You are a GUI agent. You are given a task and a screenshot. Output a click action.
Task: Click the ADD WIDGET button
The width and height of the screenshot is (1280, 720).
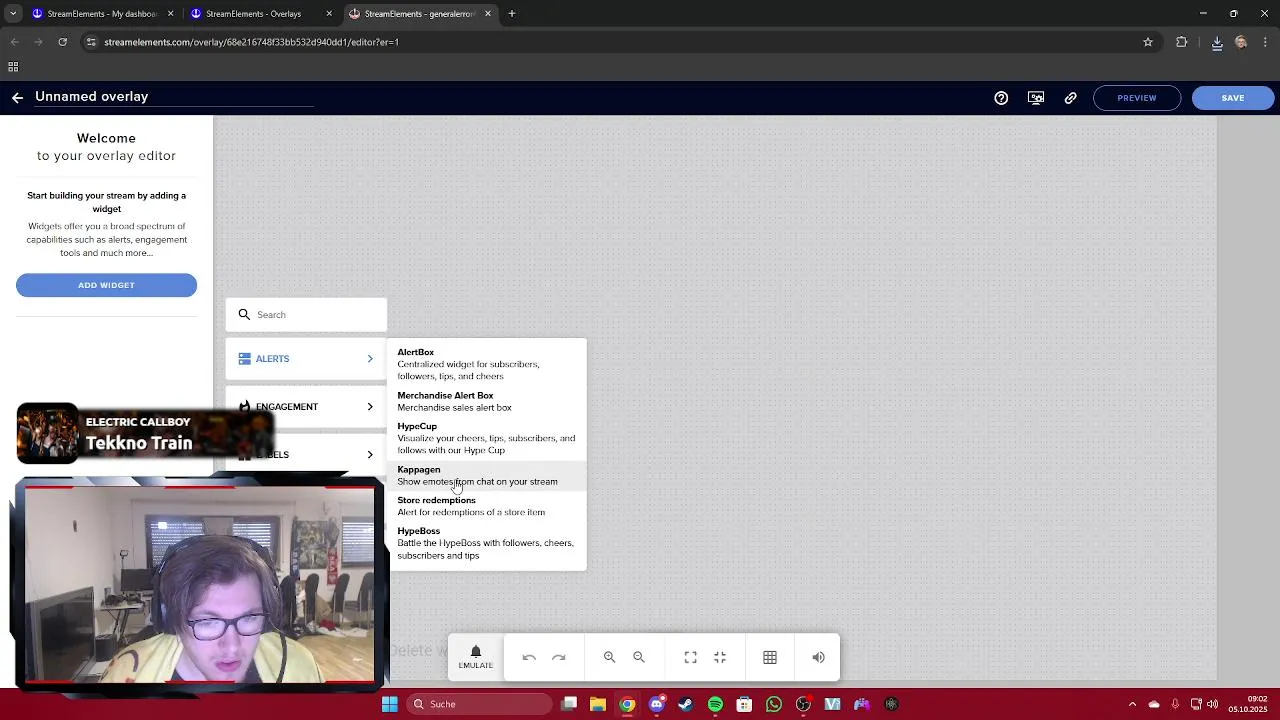[106, 285]
